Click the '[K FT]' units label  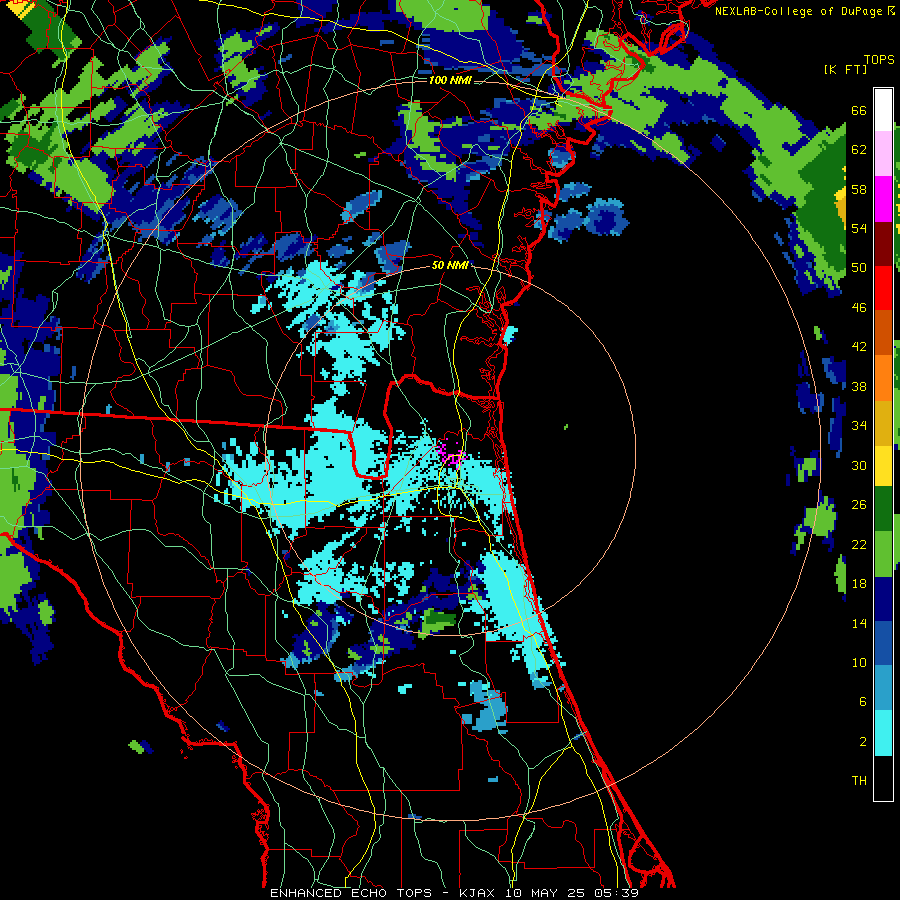tap(846, 69)
